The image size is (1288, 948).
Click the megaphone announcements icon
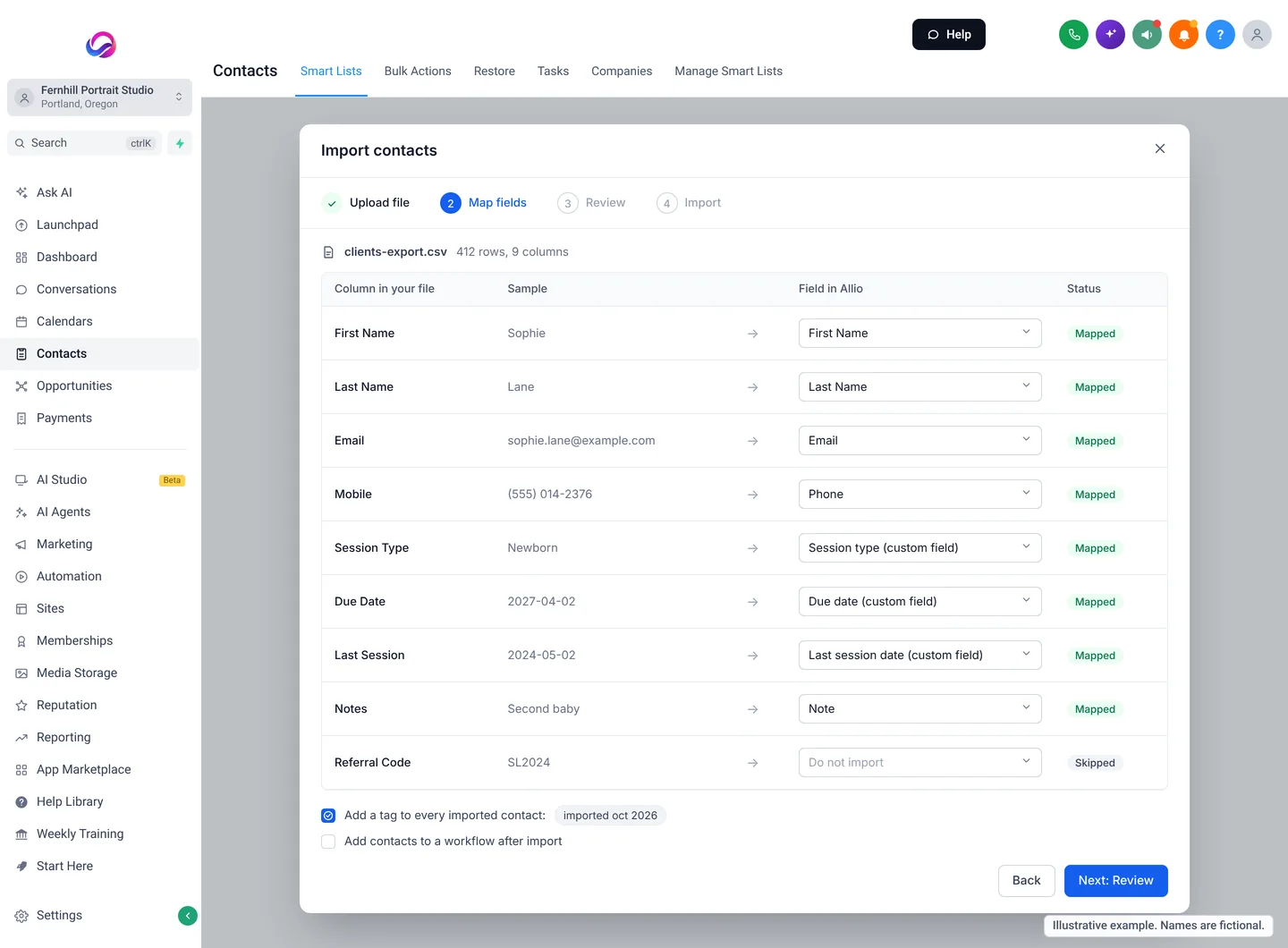click(1147, 35)
